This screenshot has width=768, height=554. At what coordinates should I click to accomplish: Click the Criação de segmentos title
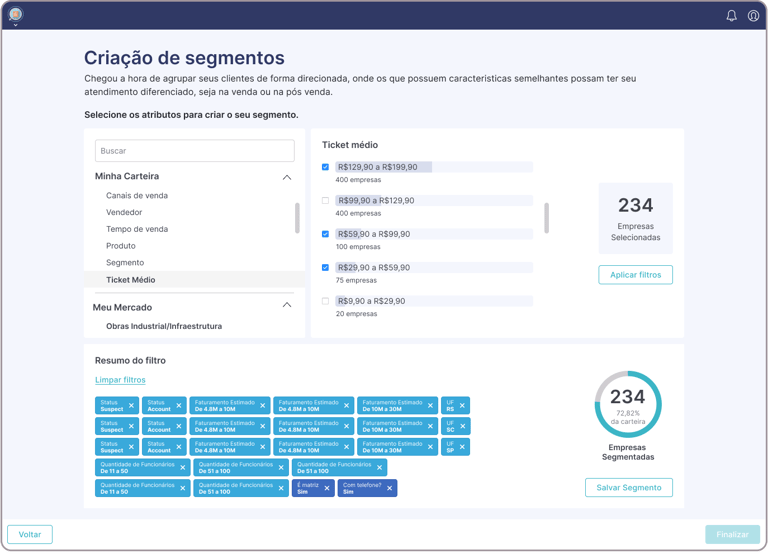click(x=184, y=58)
